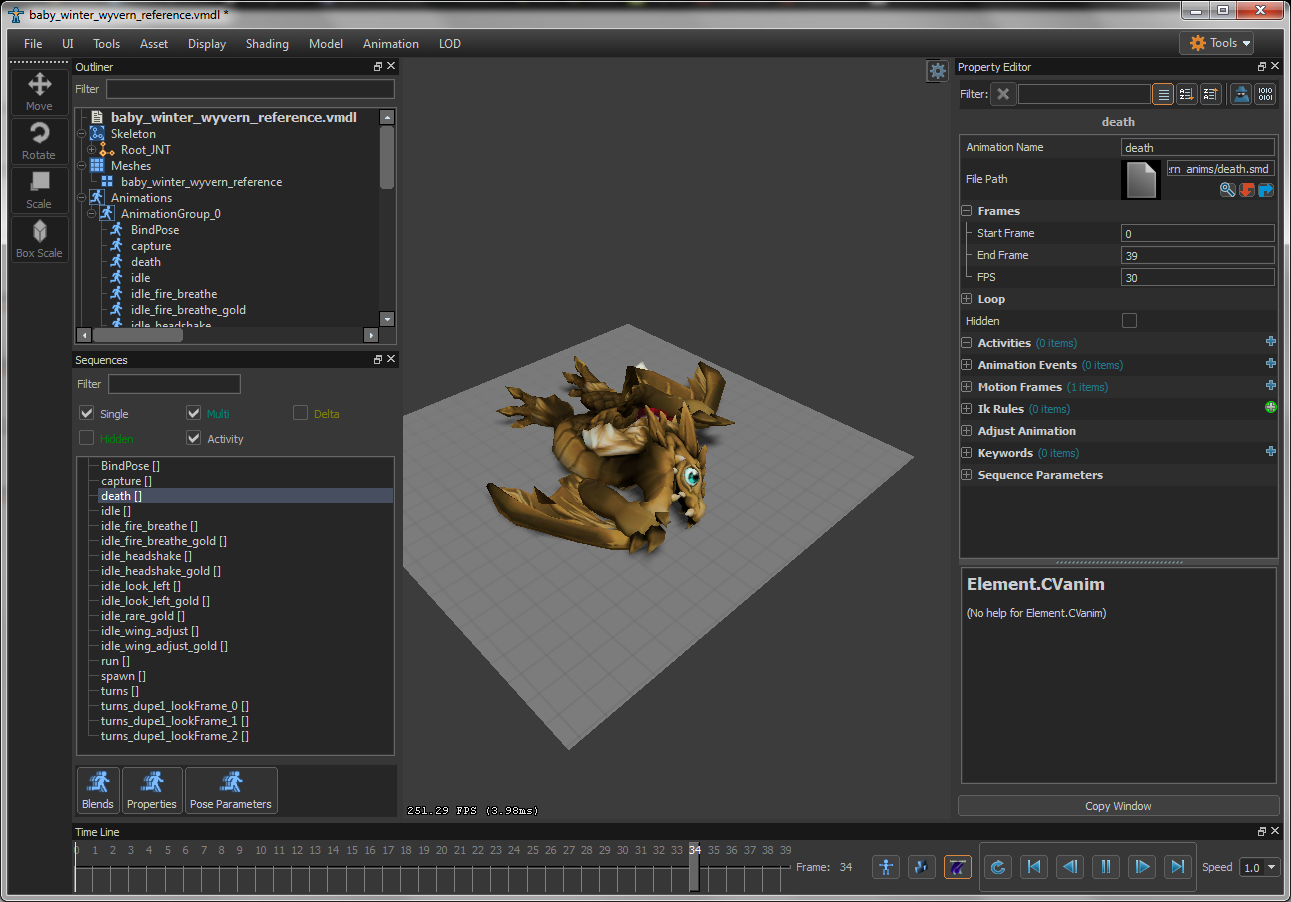Open the Animation menu
The image size is (1291, 902).
pos(390,44)
